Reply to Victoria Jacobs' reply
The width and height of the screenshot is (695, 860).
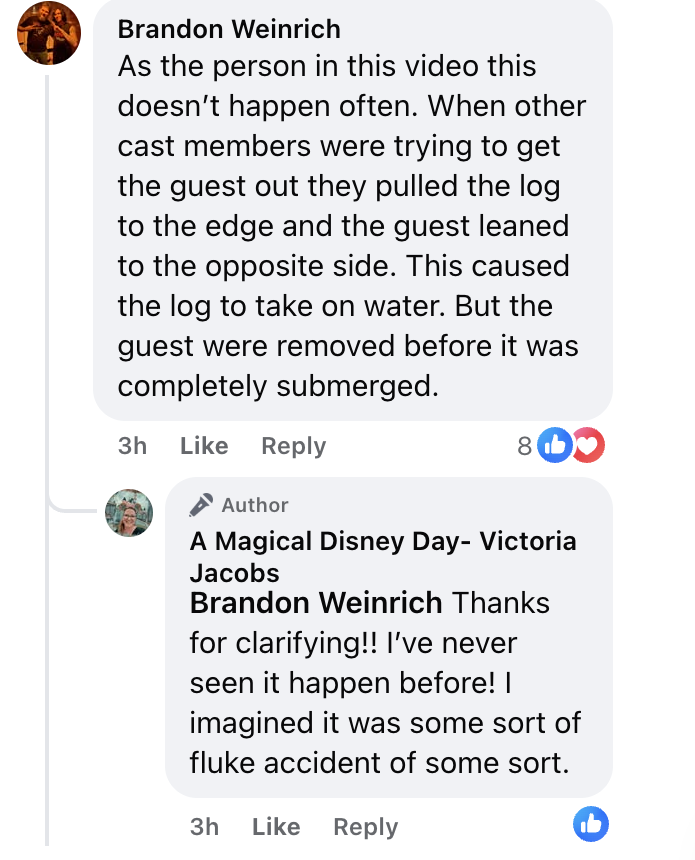pos(365,827)
